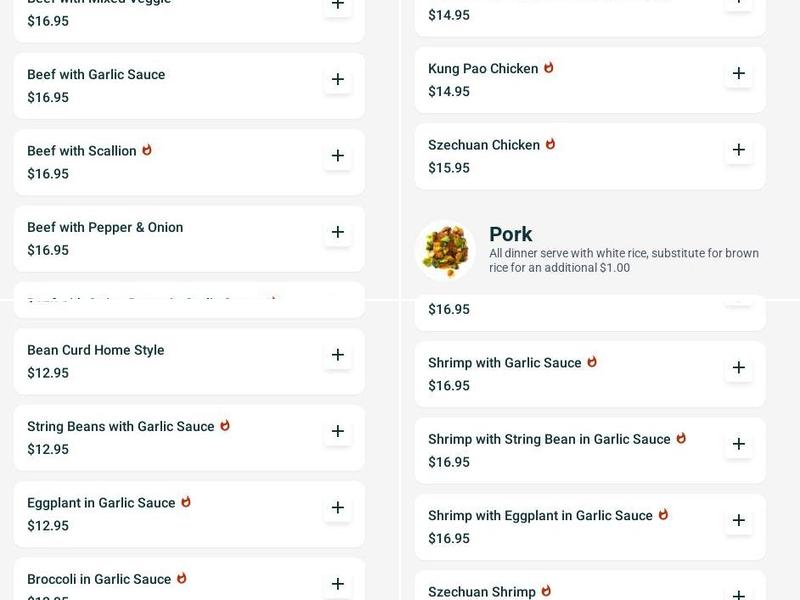Click the Szechuan Chicken spicy flame icon
800x600 pixels.
click(x=550, y=144)
